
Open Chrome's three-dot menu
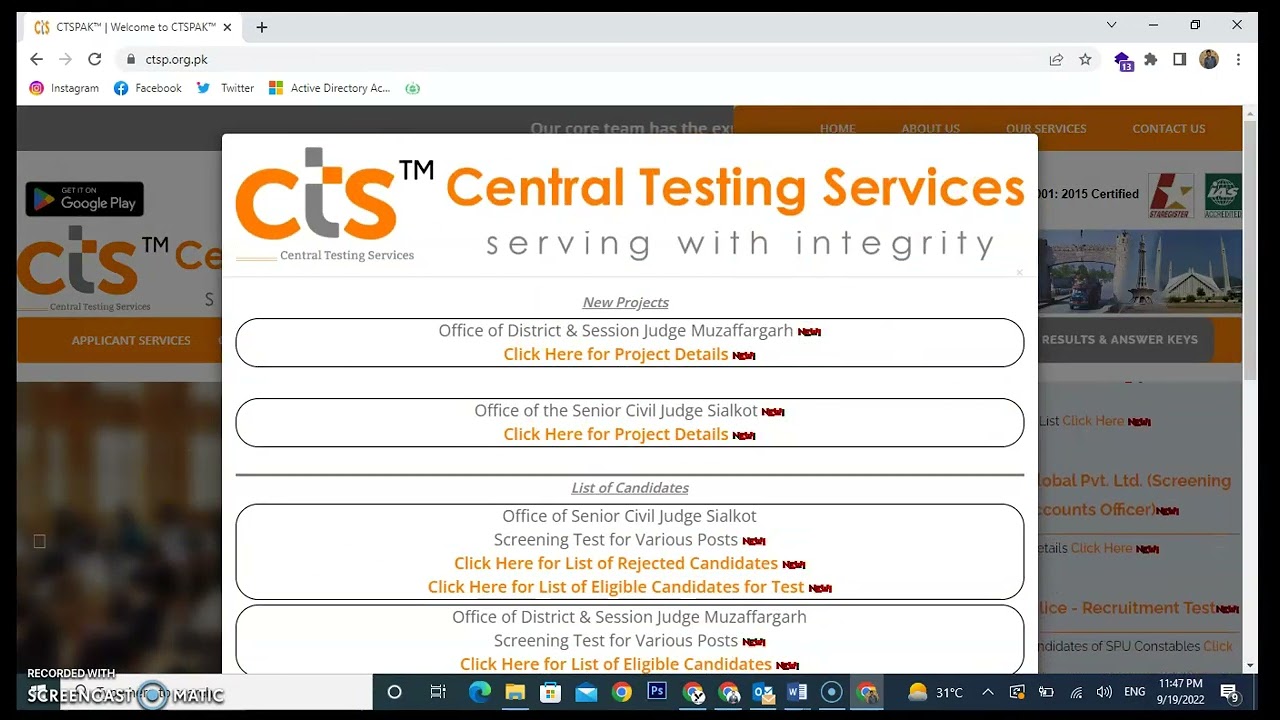1239,59
